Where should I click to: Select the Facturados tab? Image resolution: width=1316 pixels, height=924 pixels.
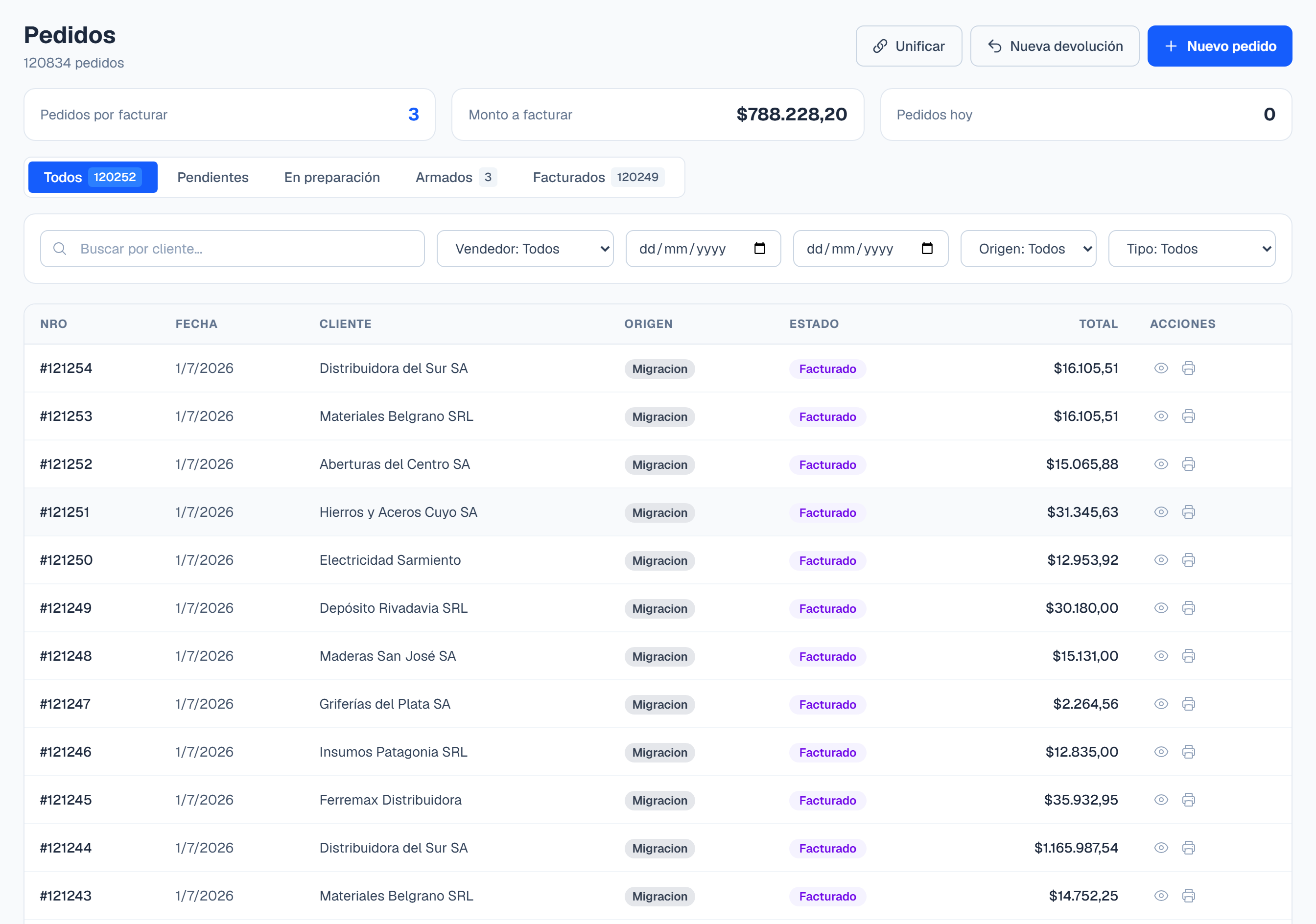[598, 178]
